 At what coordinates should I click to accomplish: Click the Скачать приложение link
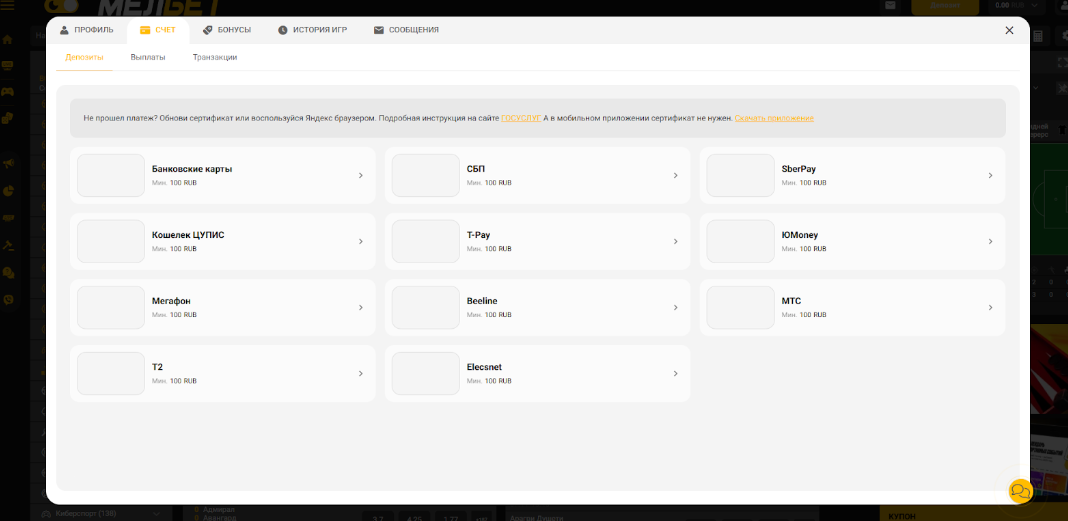pyautogui.click(x=774, y=118)
